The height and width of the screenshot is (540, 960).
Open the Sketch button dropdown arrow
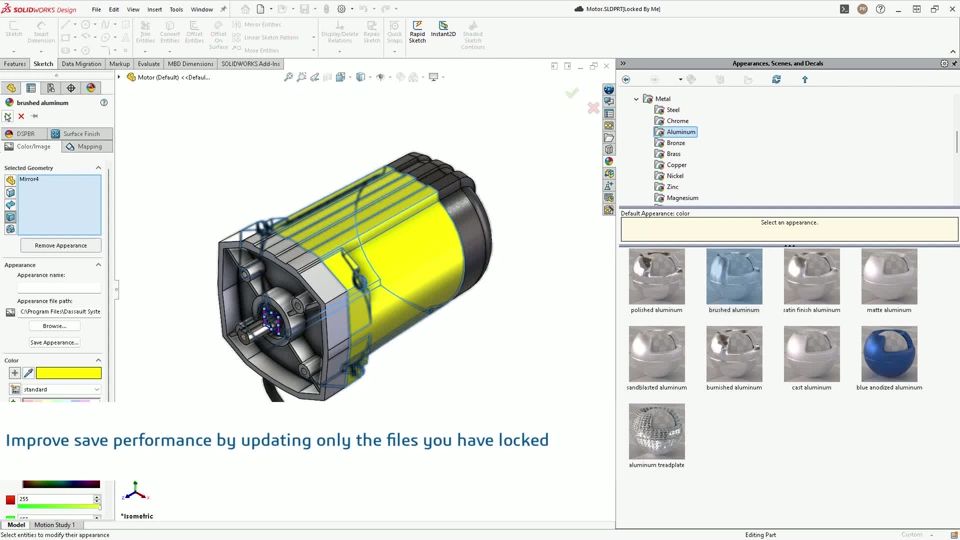coord(13,51)
